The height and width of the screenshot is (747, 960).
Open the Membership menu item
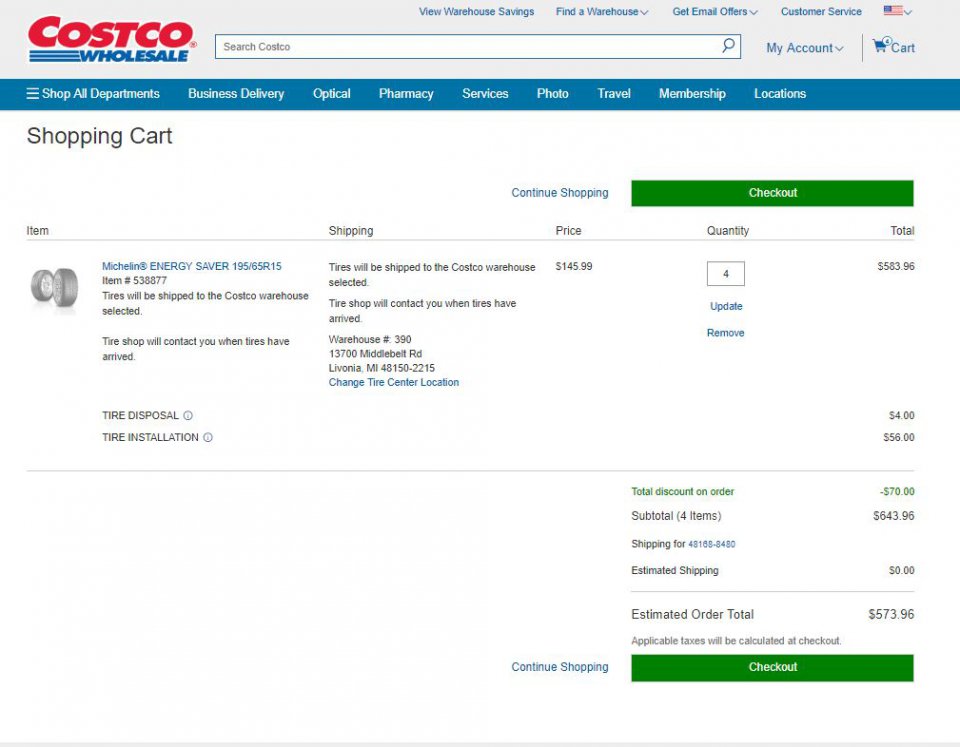692,94
